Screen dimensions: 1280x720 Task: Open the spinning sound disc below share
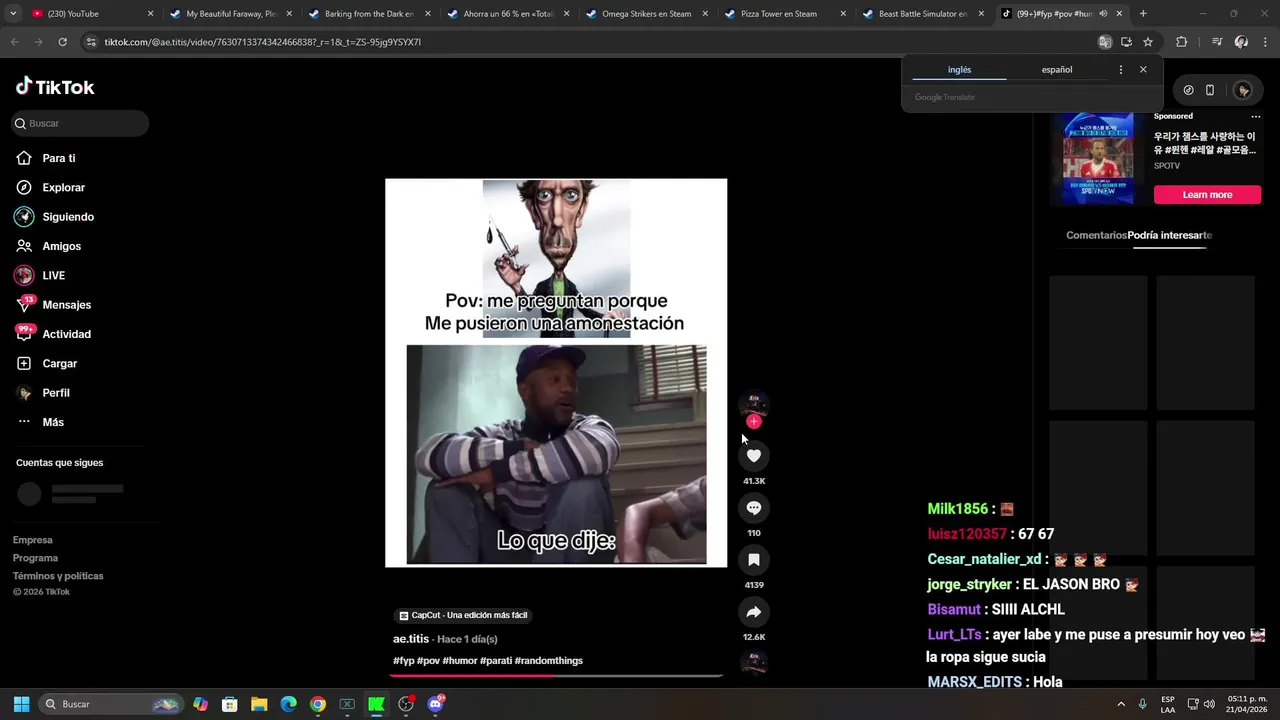coord(754,663)
